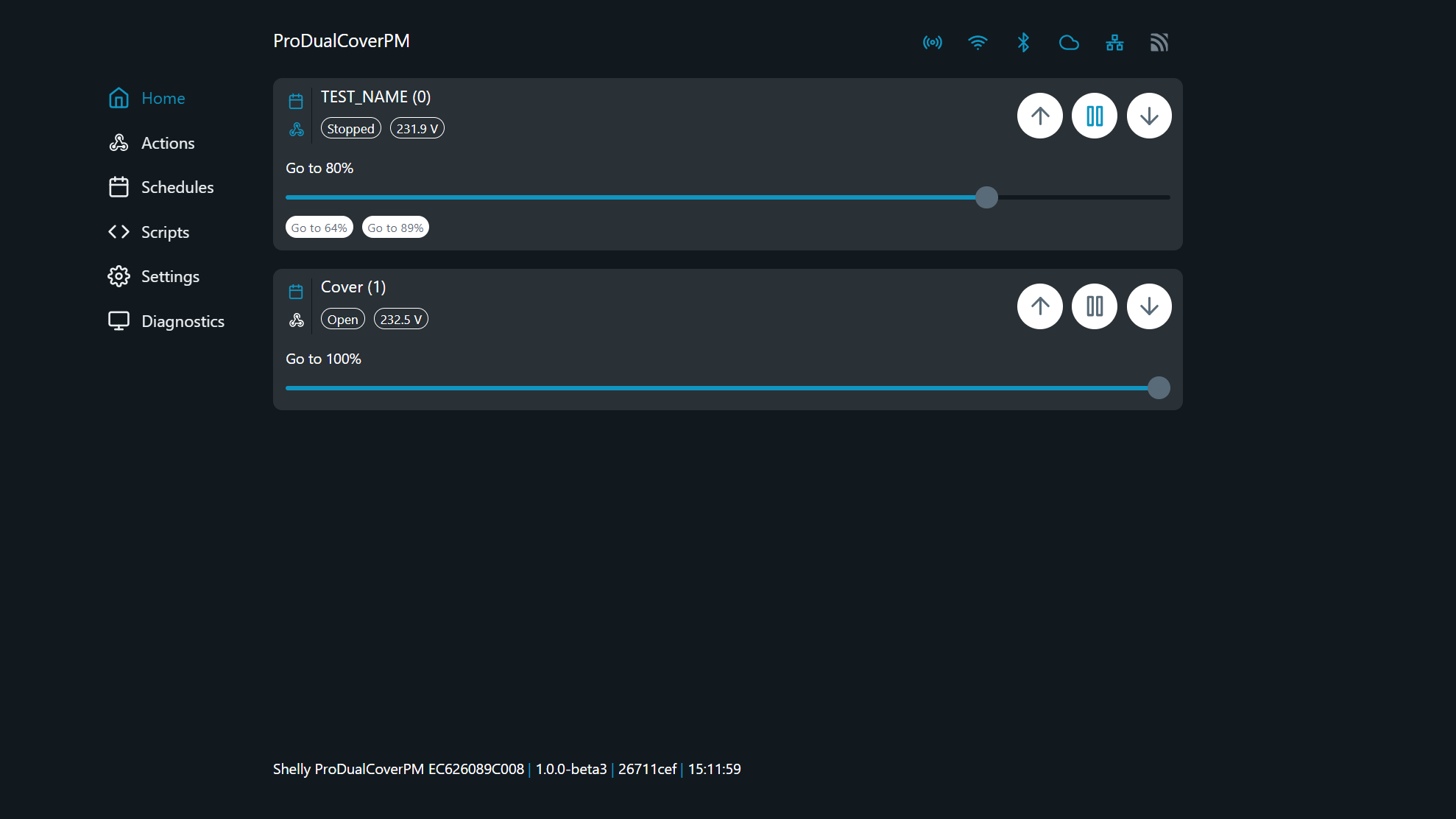Click the Ethernet network status icon
The width and height of the screenshot is (1456, 819).
[x=1114, y=43]
